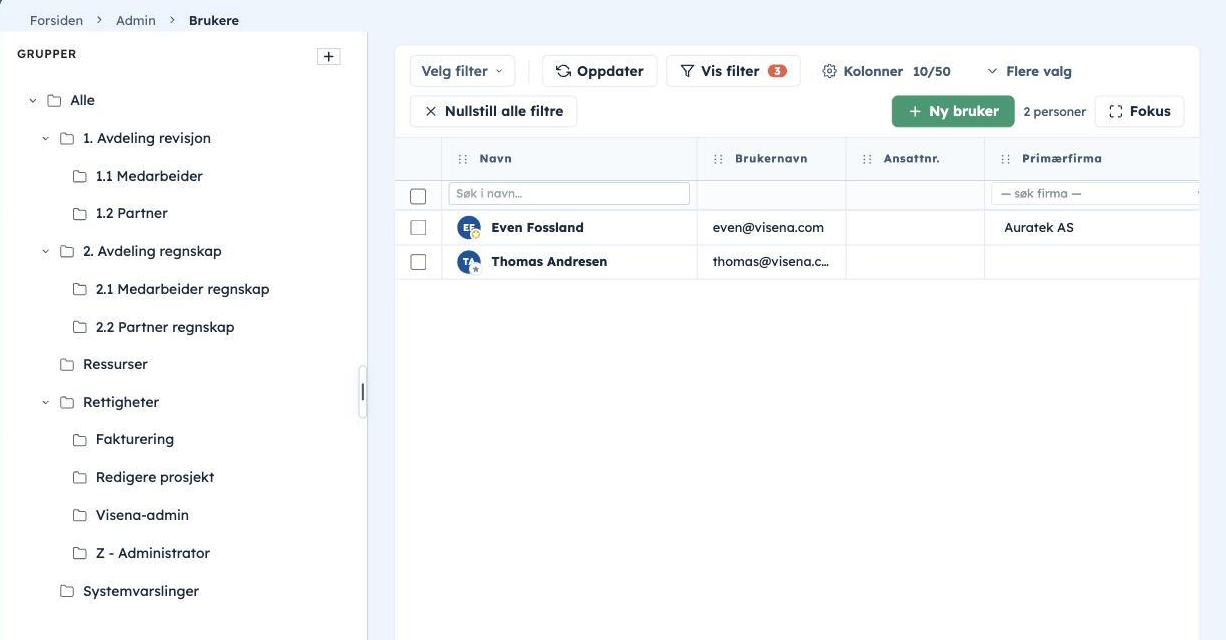The image size is (1226, 640).
Task: Click the Søk i navn search field
Action: [569, 193]
